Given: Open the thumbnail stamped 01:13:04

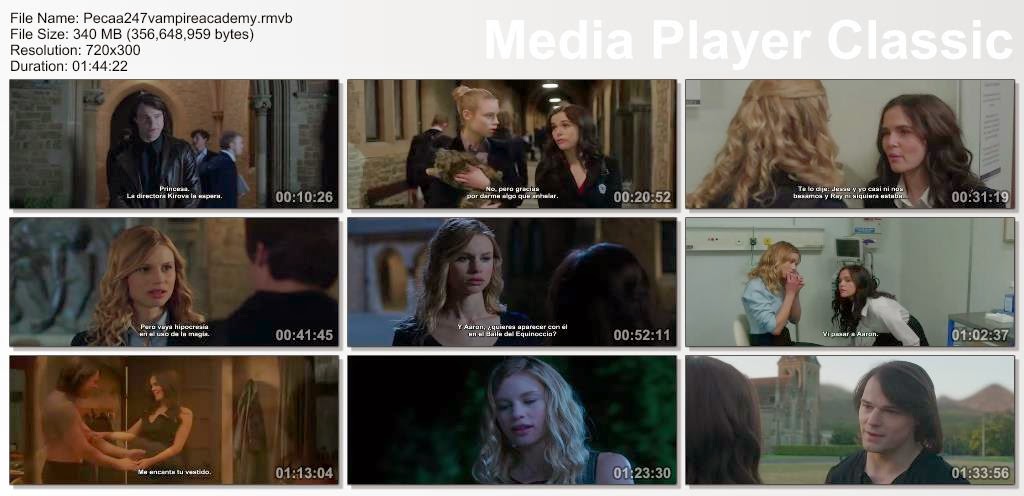Looking at the screenshot, I should pos(174,420).
